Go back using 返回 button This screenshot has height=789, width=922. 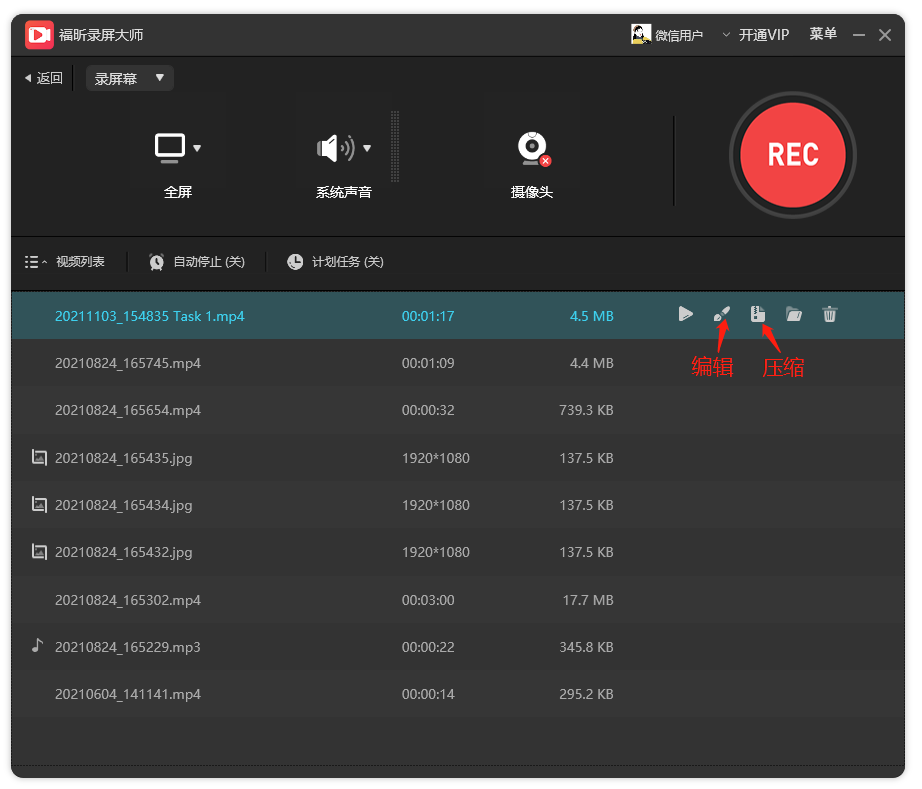tap(44, 78)
